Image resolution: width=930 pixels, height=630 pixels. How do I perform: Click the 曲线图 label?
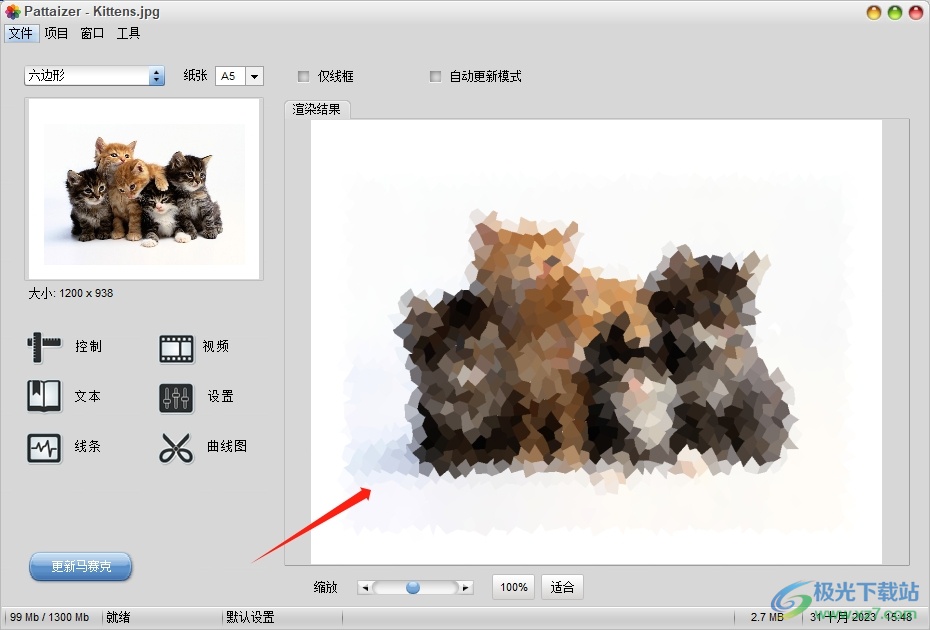click(x=227, y=446)
